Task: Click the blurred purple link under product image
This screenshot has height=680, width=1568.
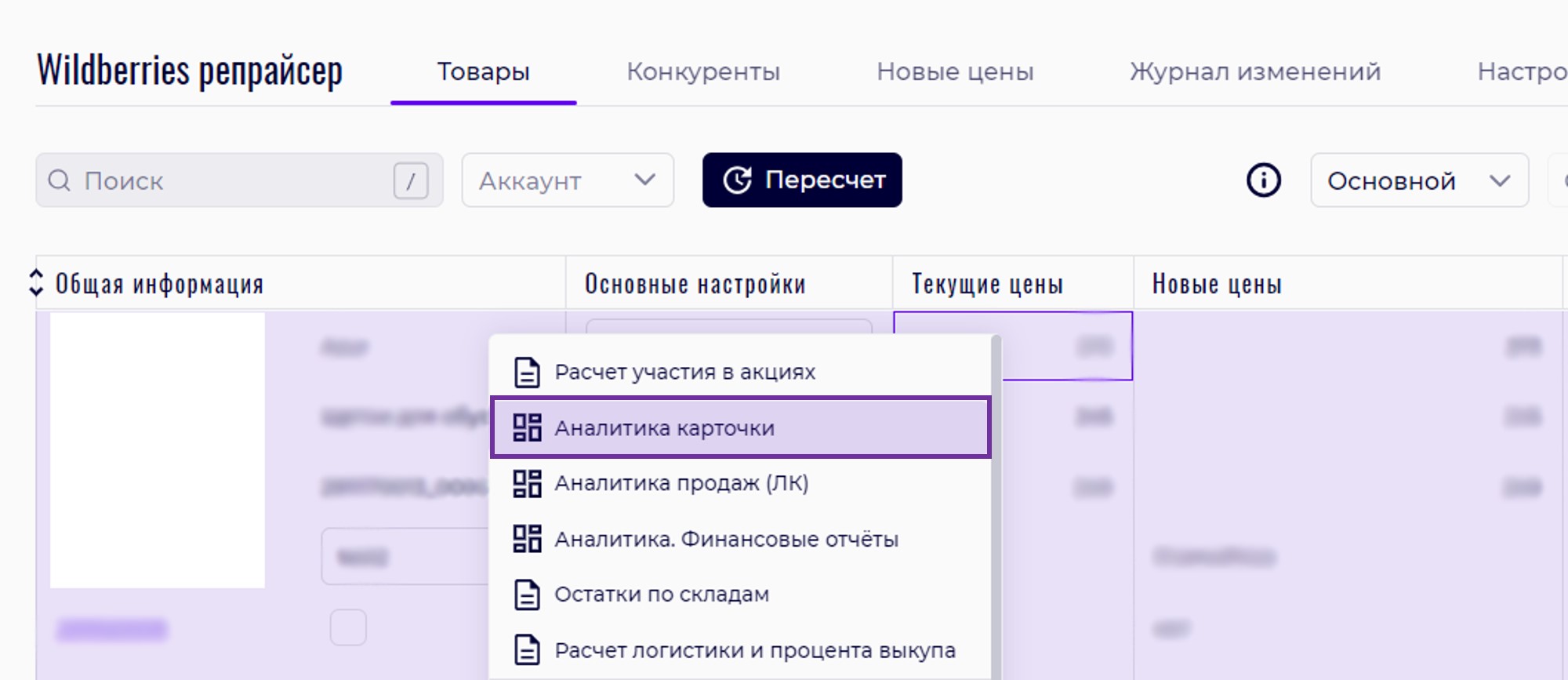Action: tap(112, 630)
